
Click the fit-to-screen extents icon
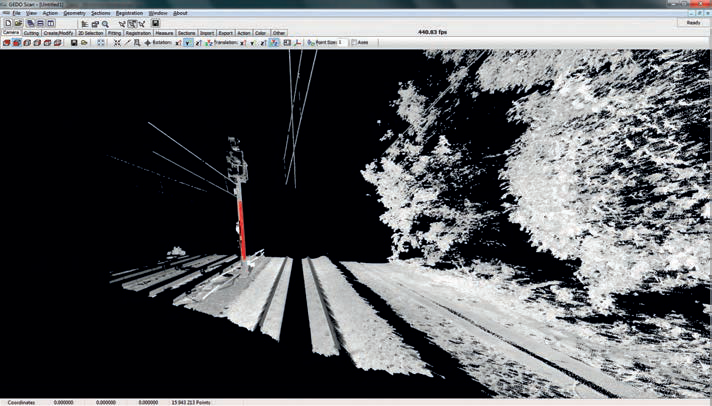tap(101, 43)
